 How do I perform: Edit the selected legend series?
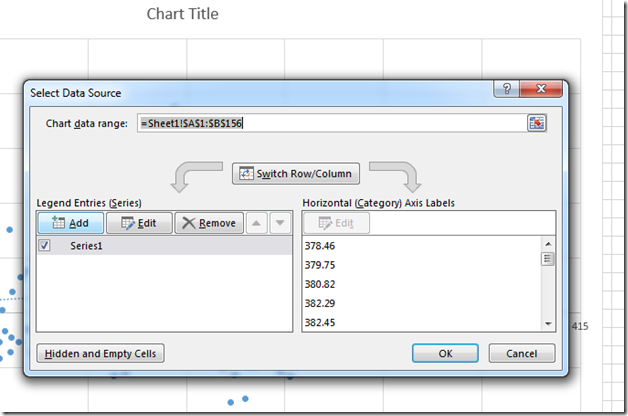(139, 223)
